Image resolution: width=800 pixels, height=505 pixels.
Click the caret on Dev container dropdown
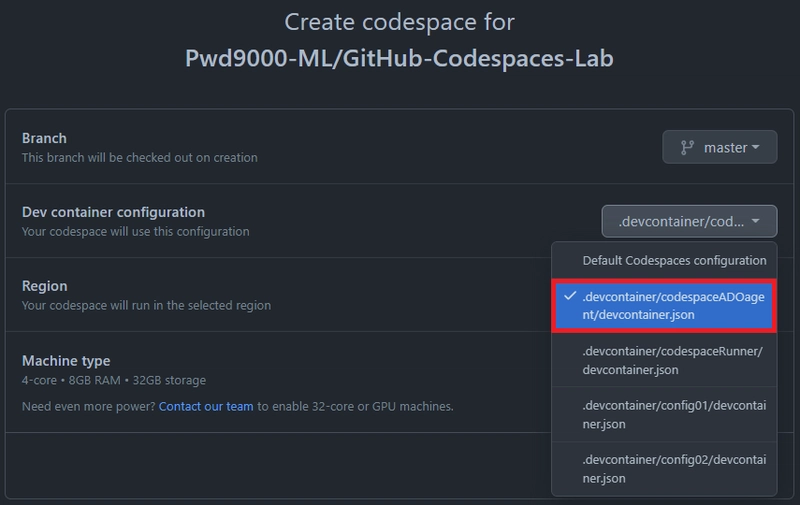[757, 222]
